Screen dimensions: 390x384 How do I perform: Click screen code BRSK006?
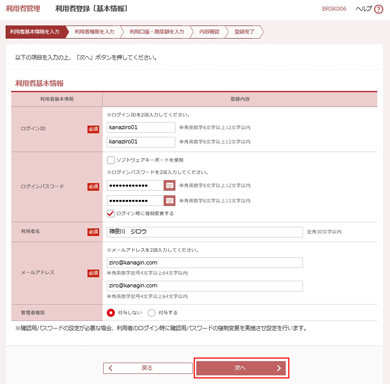334,9
